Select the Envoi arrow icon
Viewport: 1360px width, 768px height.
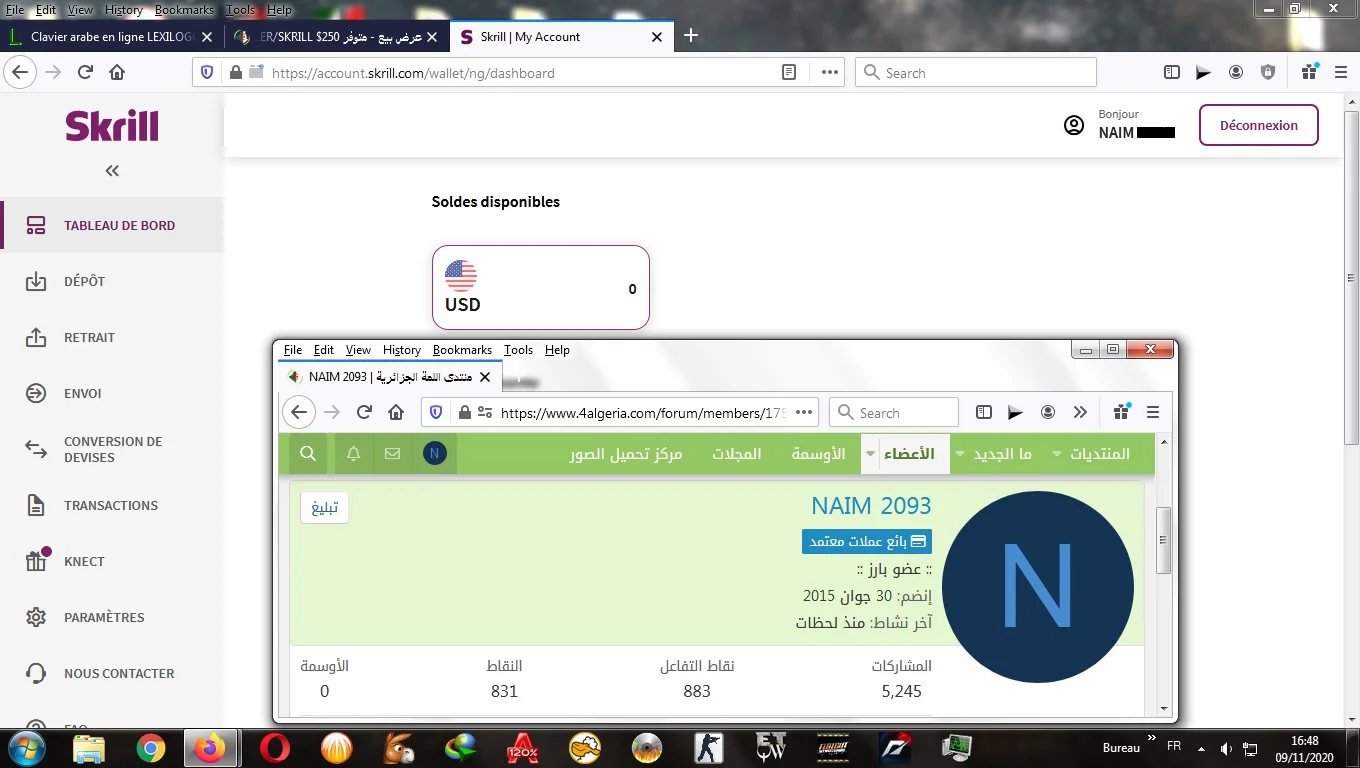[36, 394]
